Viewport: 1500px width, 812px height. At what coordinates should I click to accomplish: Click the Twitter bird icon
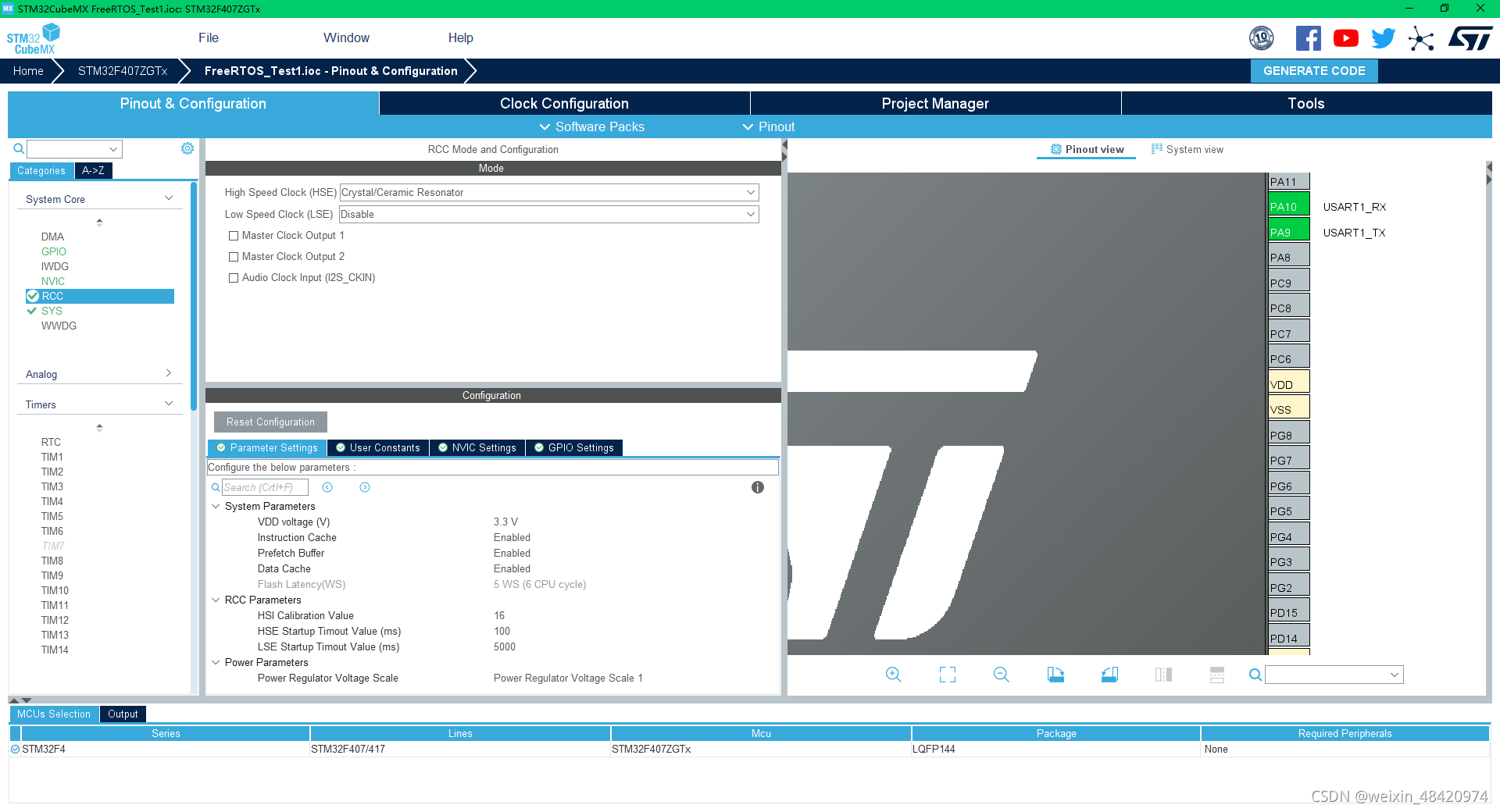click(x=1383, y=38)
